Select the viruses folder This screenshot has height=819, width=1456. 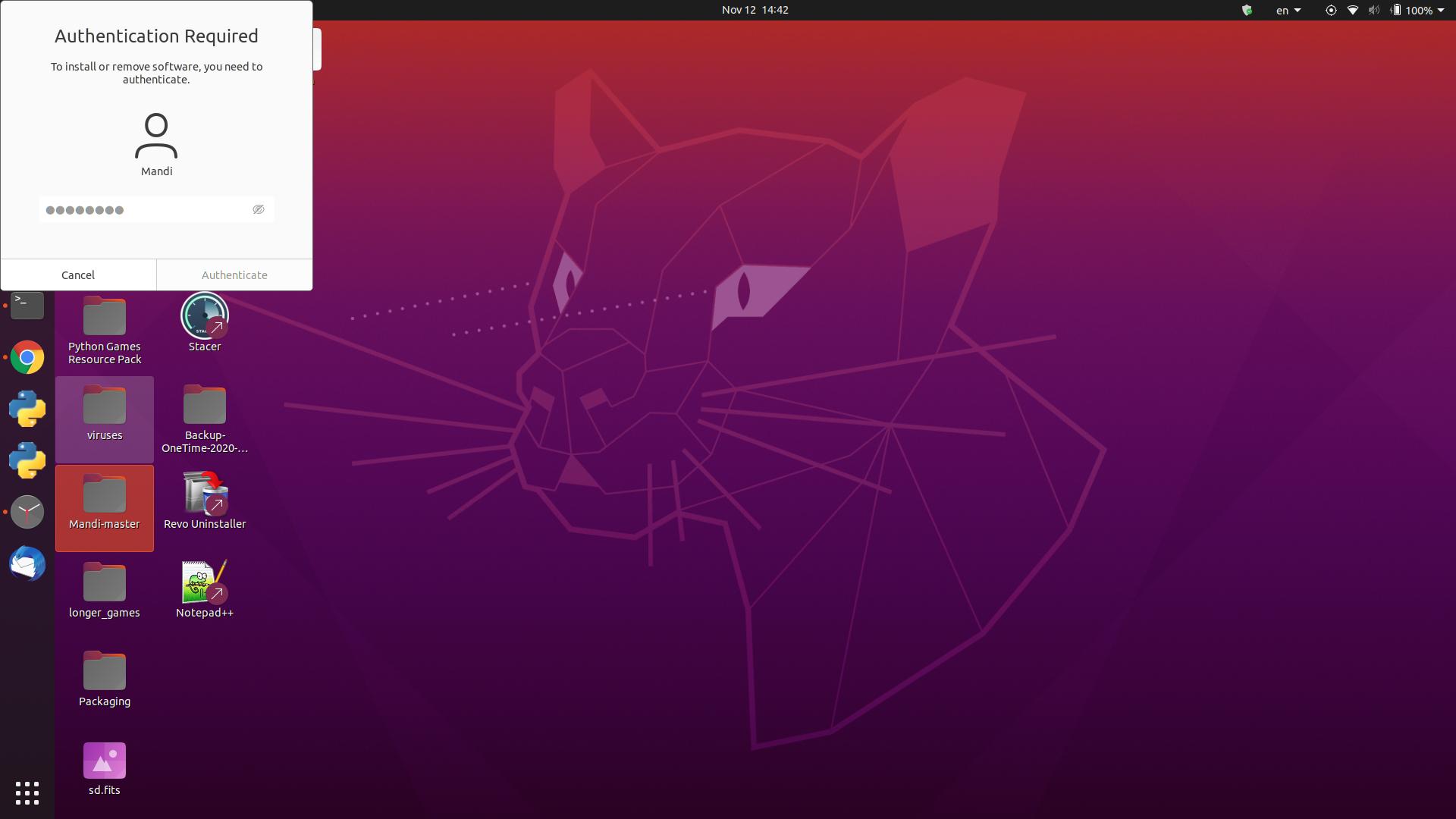(104, 406)
